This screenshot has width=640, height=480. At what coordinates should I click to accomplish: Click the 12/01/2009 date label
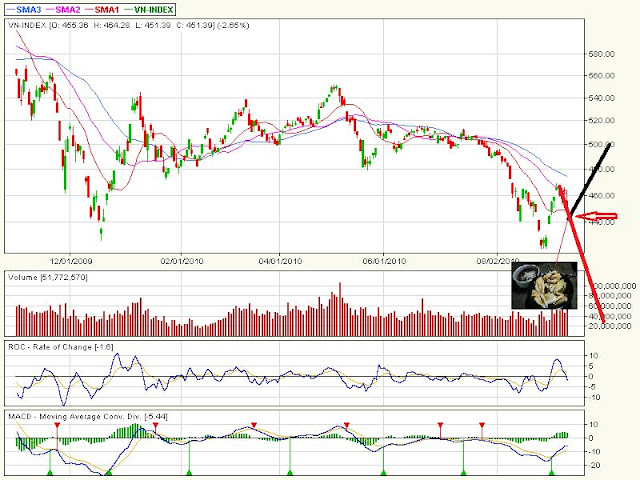click(71, 258)
